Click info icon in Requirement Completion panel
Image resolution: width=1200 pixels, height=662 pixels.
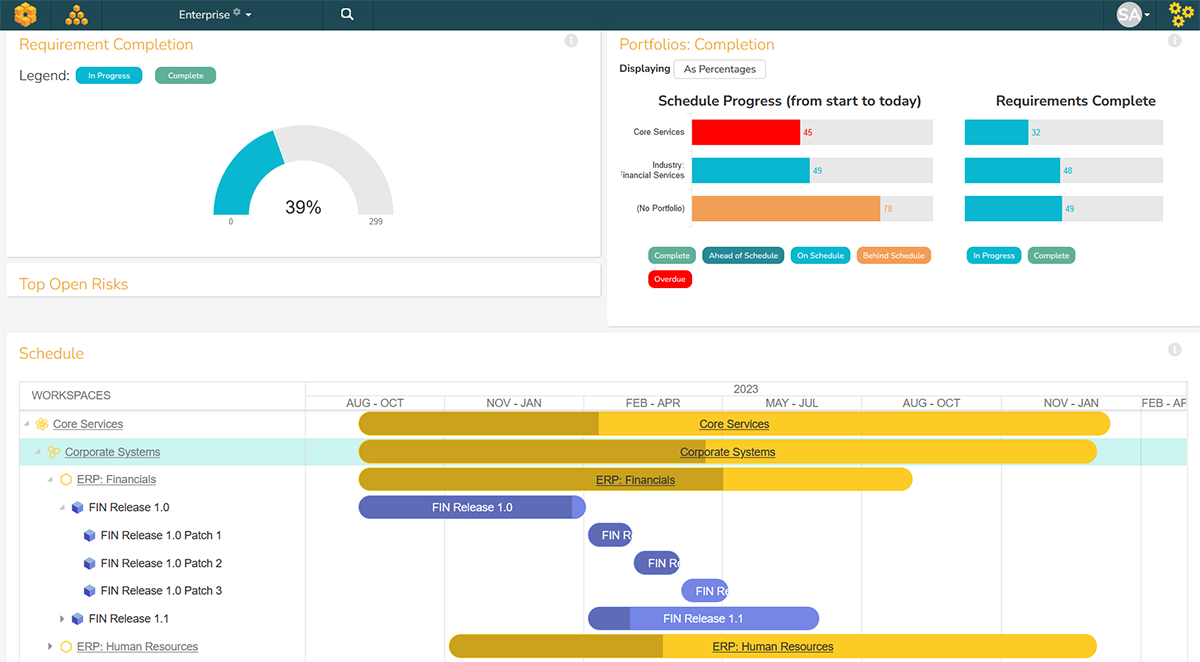click(x=571, y=41)
